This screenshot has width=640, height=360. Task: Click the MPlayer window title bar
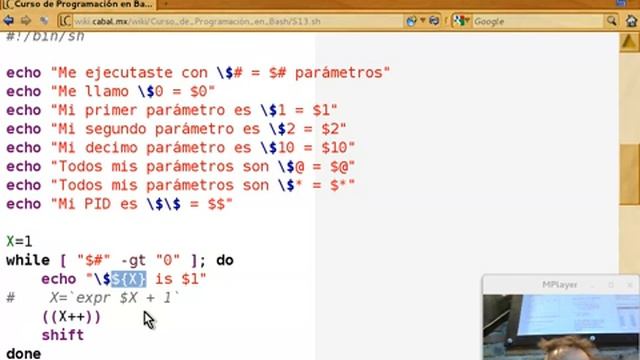[560, 284]
